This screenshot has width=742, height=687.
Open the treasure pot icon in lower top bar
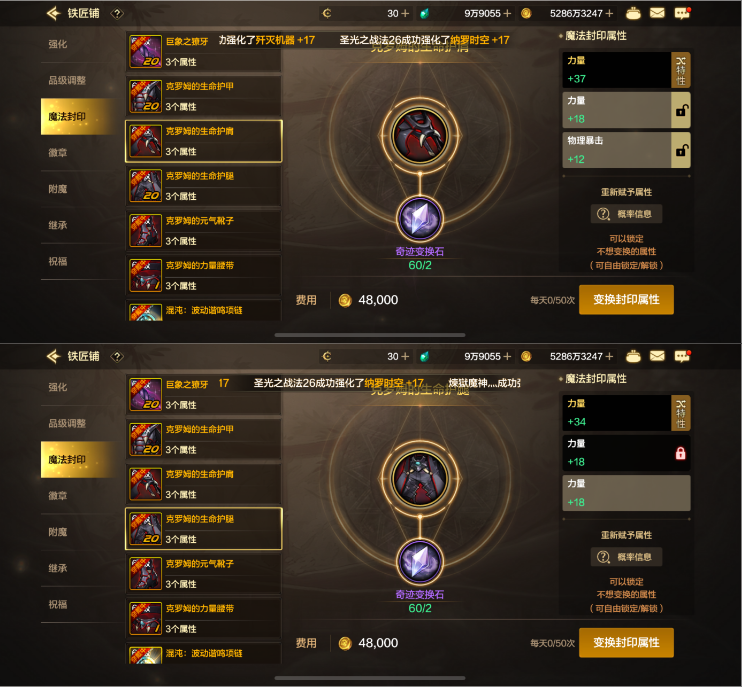633,356
